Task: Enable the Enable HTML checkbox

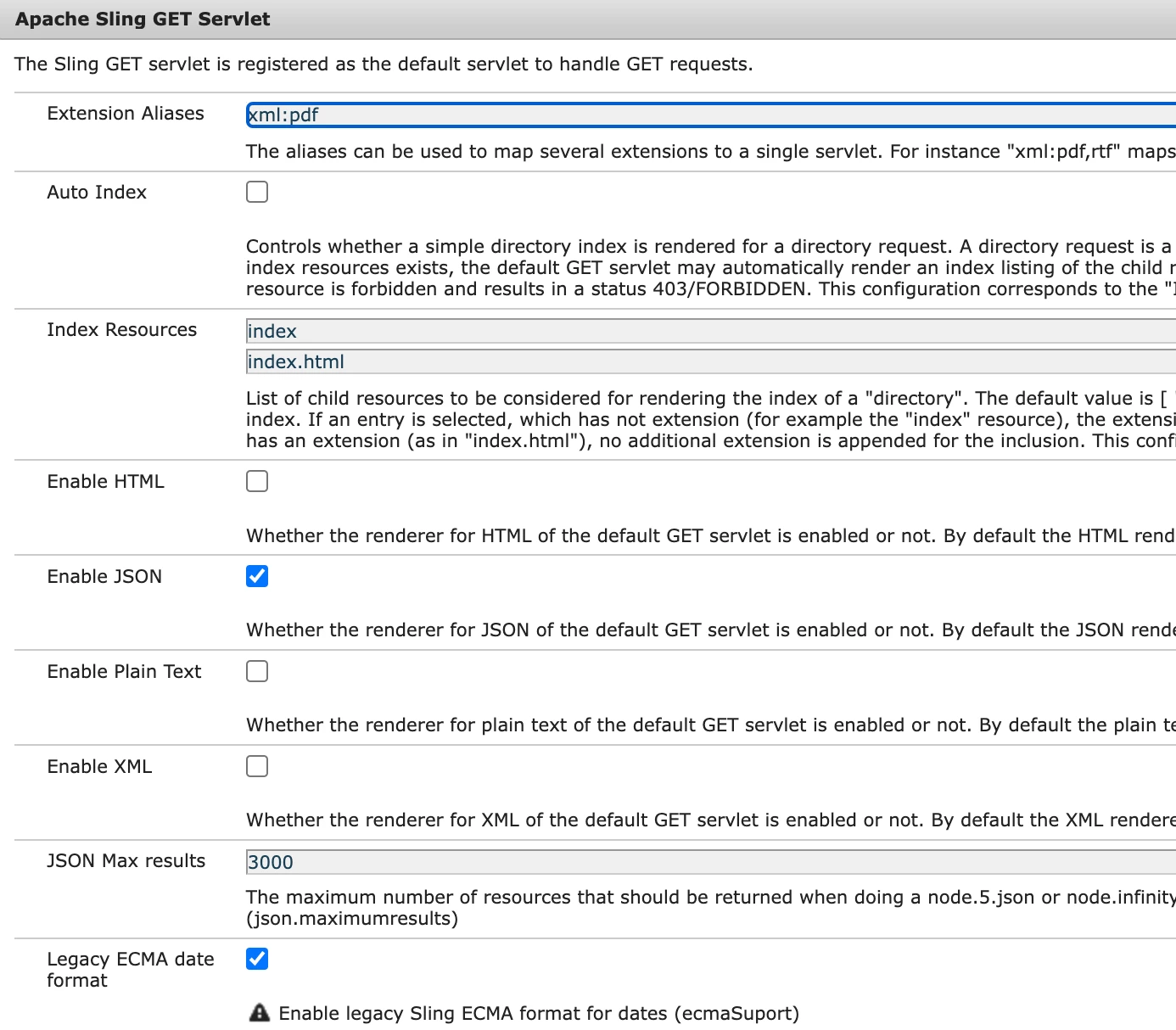Action: coord(257,481)
